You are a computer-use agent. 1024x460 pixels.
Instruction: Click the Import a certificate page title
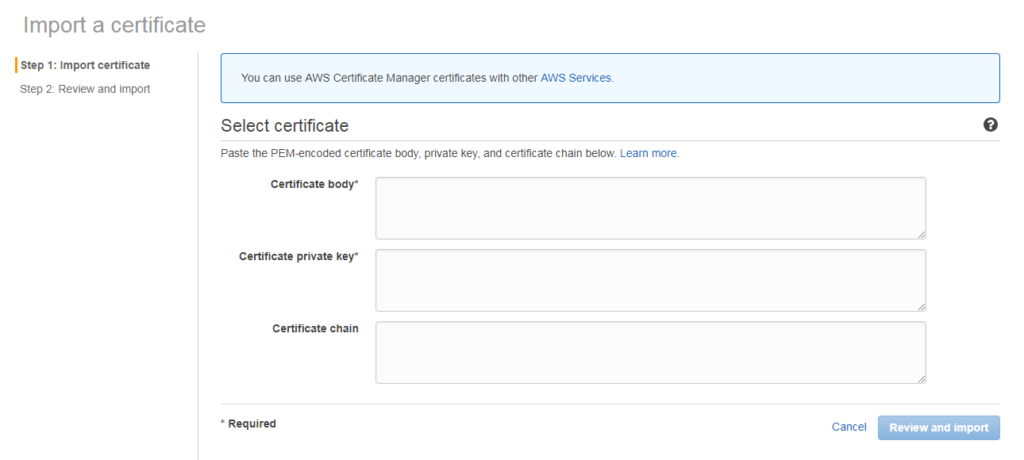[114, 25]
